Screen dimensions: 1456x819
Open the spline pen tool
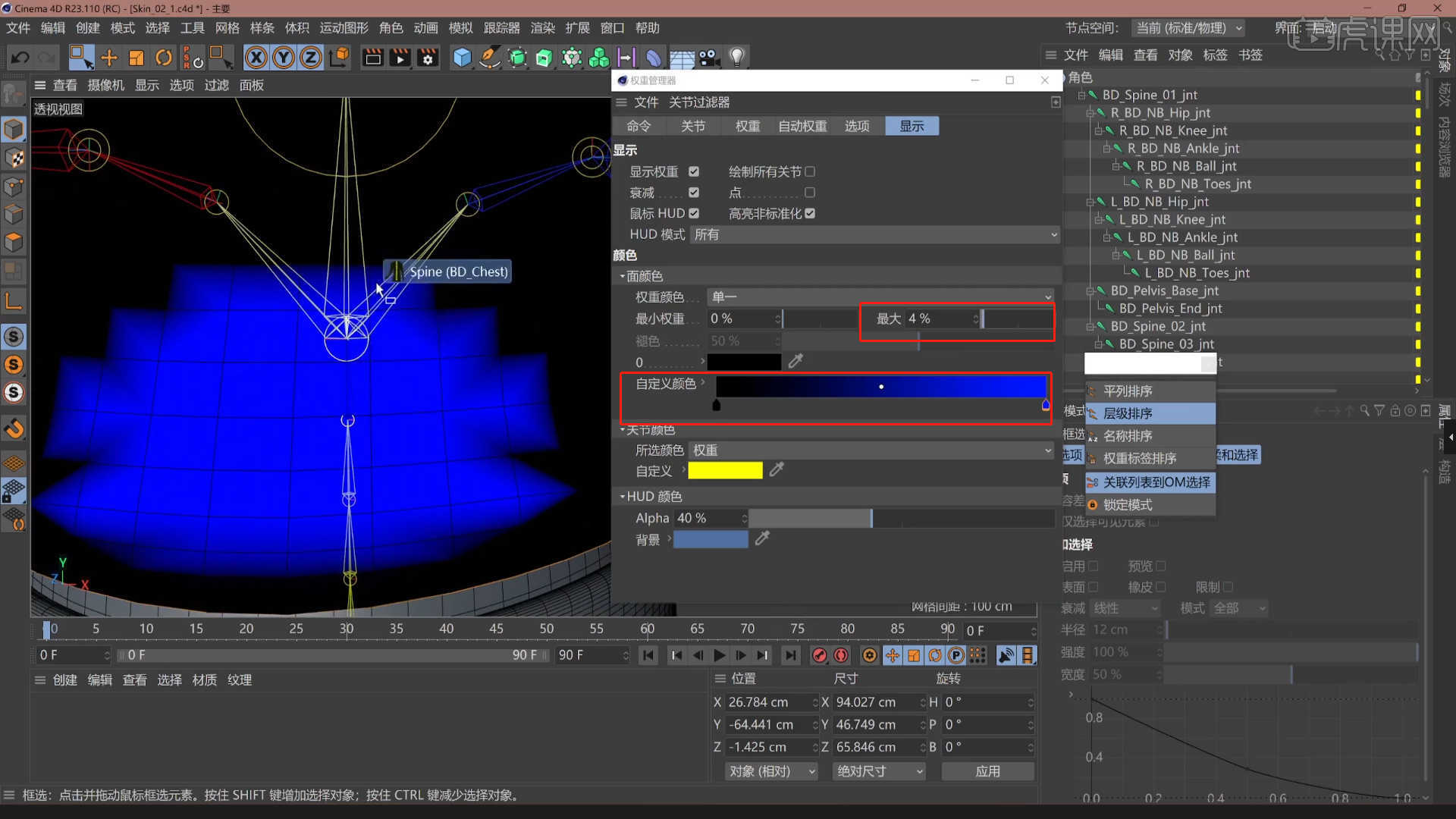[490, 58]
